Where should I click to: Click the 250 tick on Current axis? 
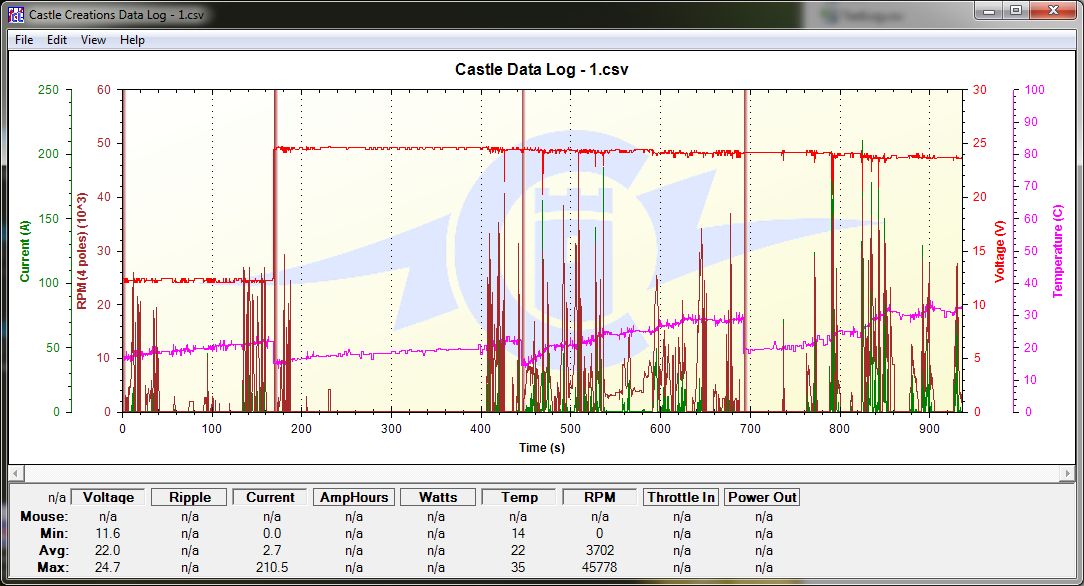48,90
